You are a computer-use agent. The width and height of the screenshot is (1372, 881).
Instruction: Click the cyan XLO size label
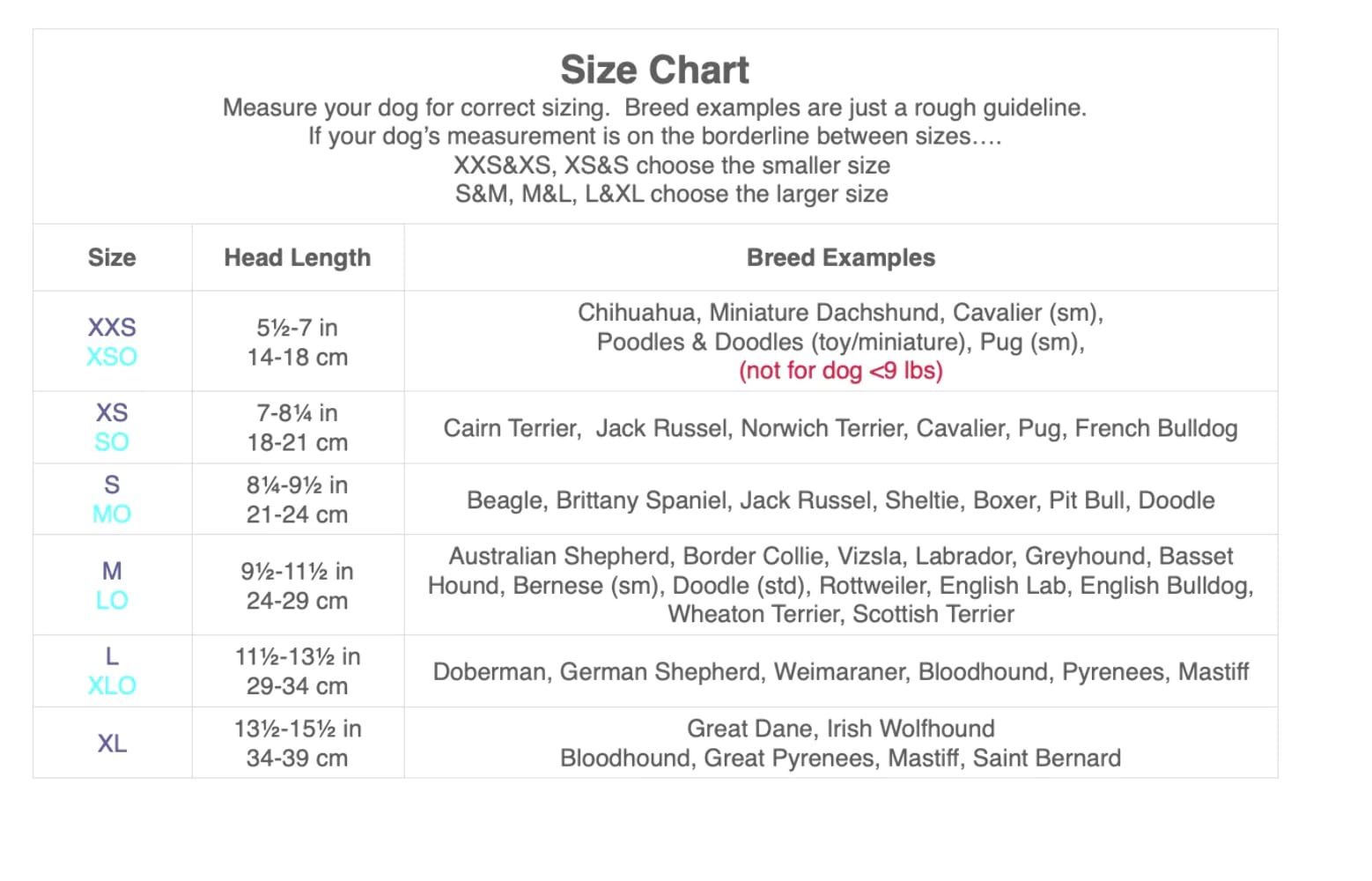tap(112, 685)
